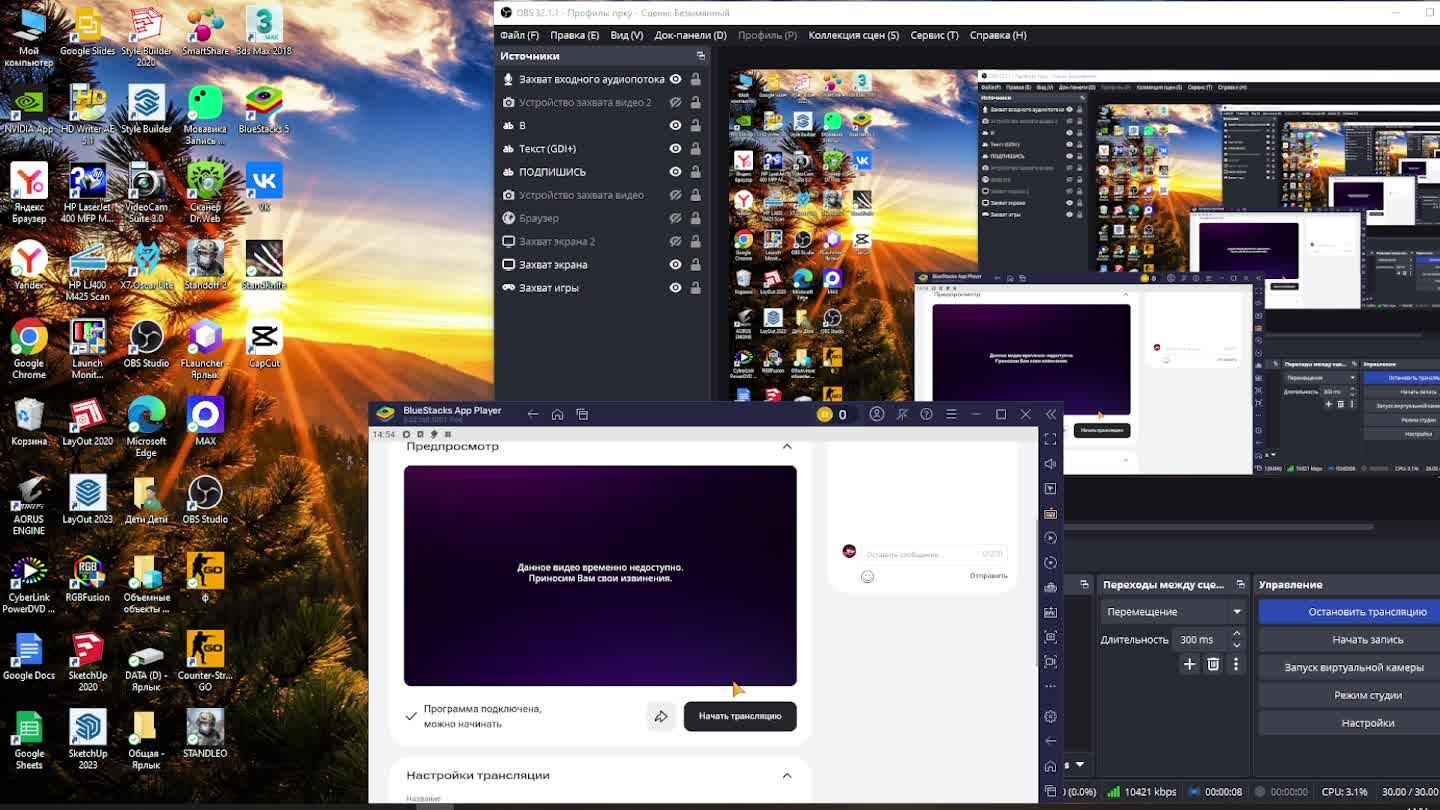Collapse the BlueStacks side toolbar with the double chevron
The image size is (1440, 810).
point(1050,414)
